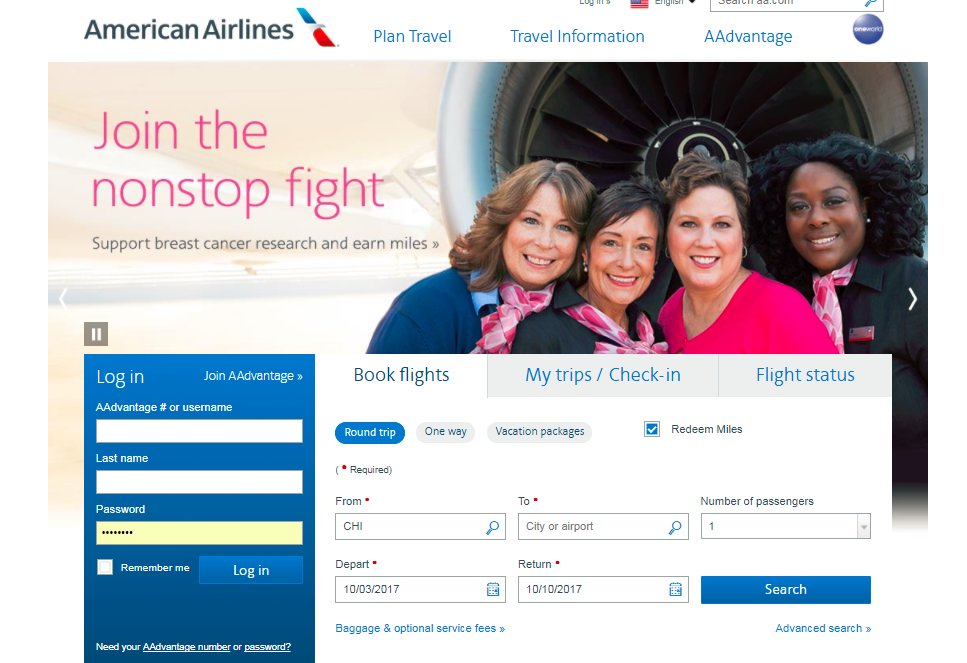Click the oneworld alliance logo
The width and height of the screenshot is (967, 663).
(x=868, y=29)
